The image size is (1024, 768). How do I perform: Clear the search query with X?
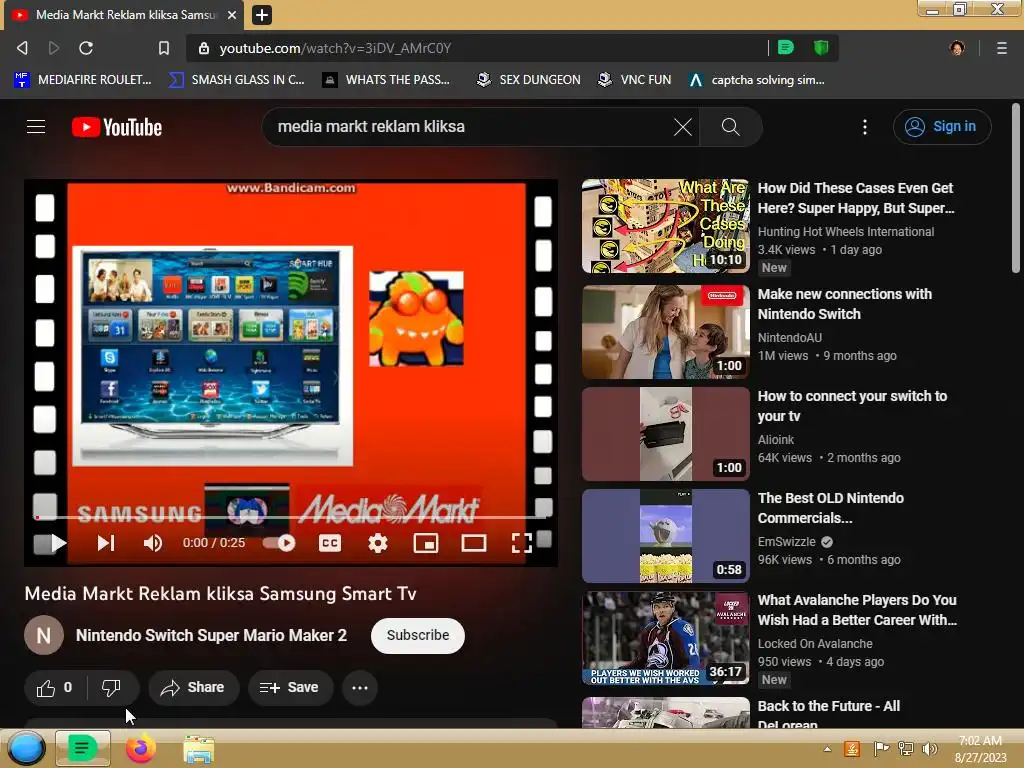tap(682, 127)
